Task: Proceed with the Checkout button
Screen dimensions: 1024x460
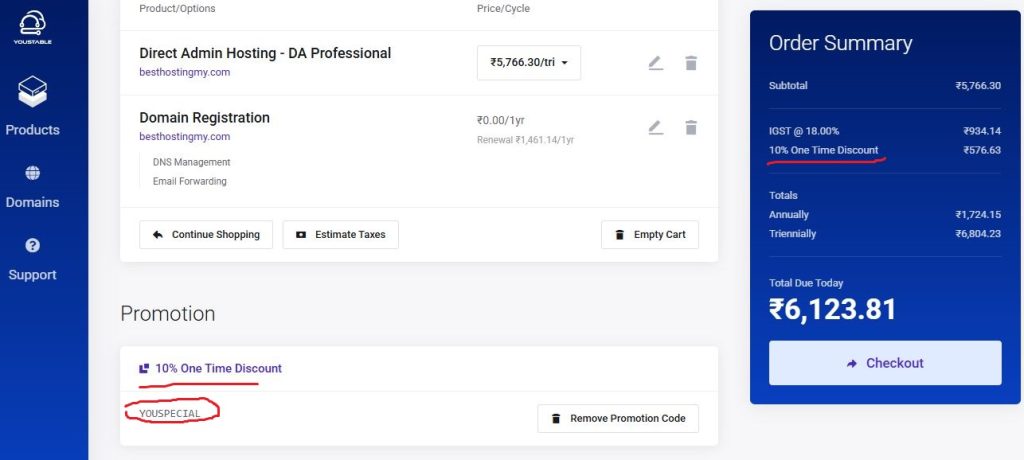Action: pyautogui.click(x=885, y=363)
